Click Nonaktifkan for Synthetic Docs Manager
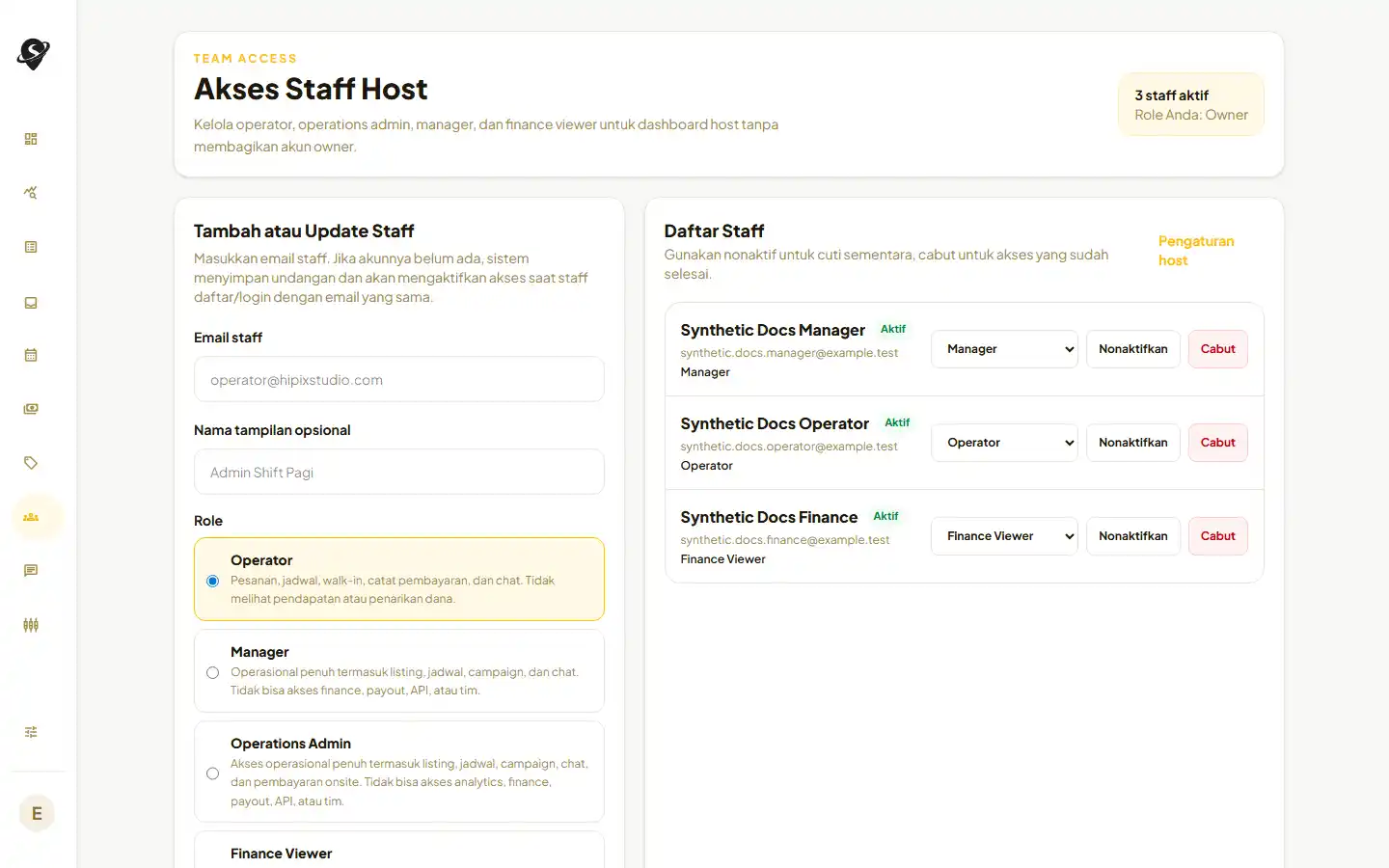This screenshot has width=1389, height=868. pos(1133,349)
